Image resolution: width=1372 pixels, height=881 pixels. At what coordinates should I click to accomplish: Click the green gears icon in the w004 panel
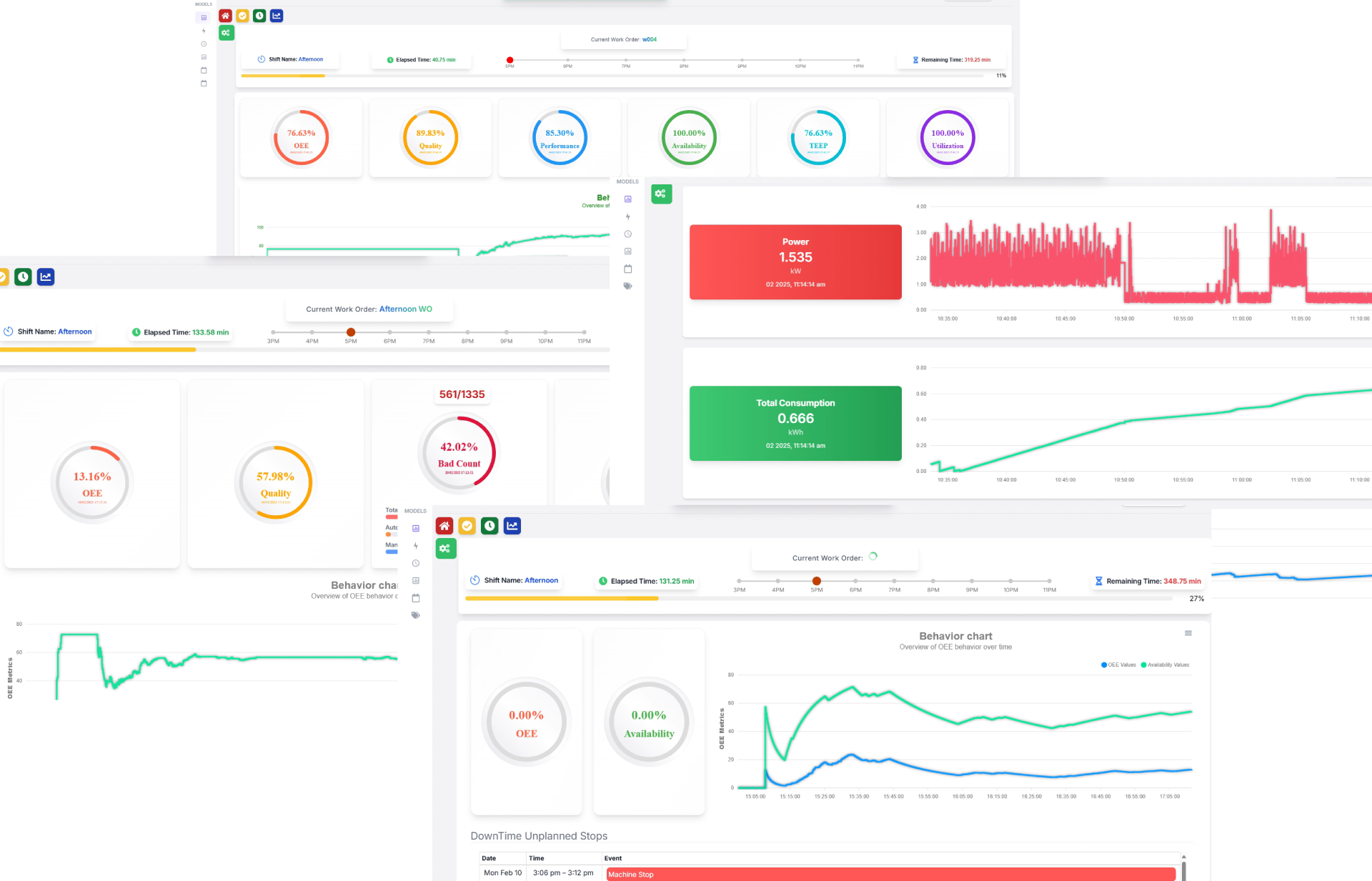point(227,33)
